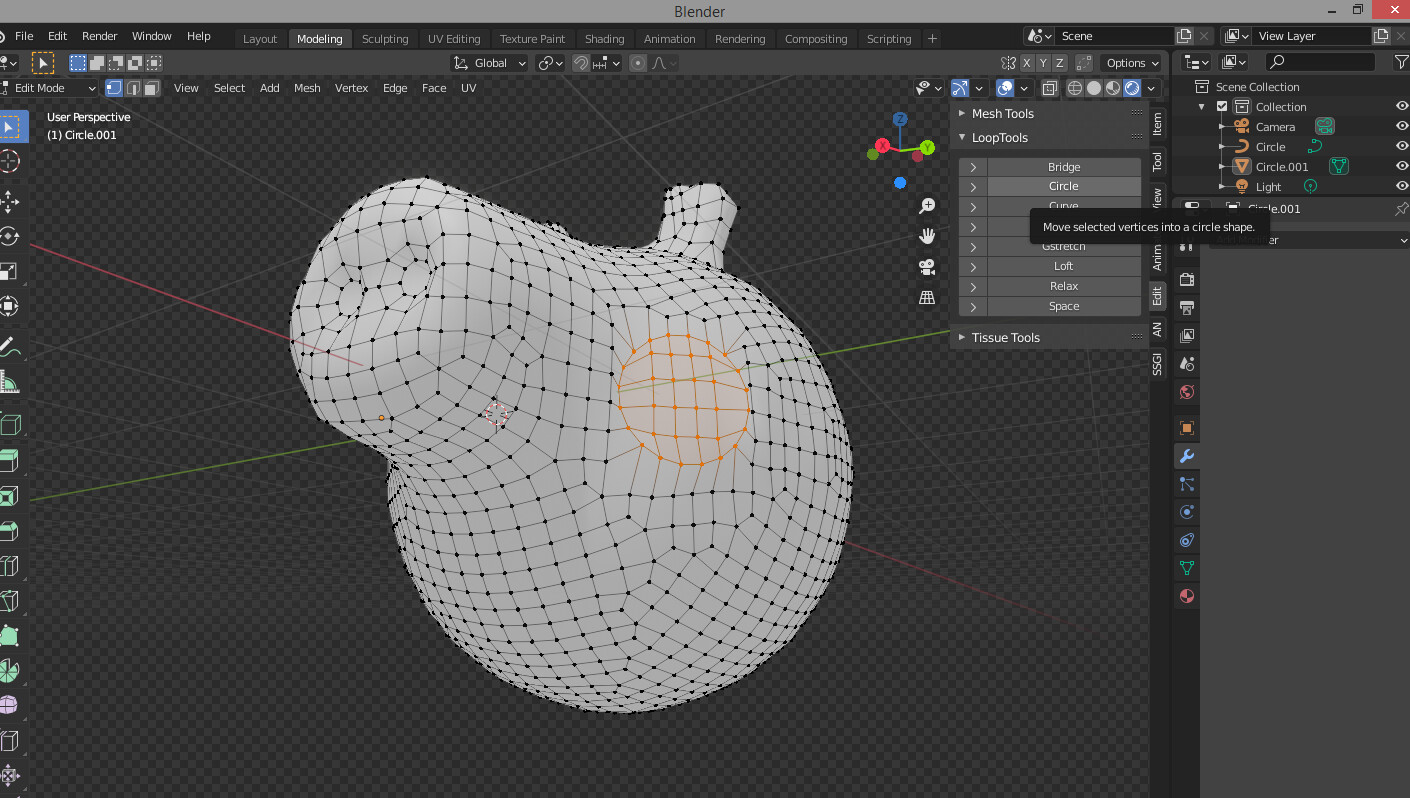
Task: Switch to the Scripting workspace tab
Action: 889,39
